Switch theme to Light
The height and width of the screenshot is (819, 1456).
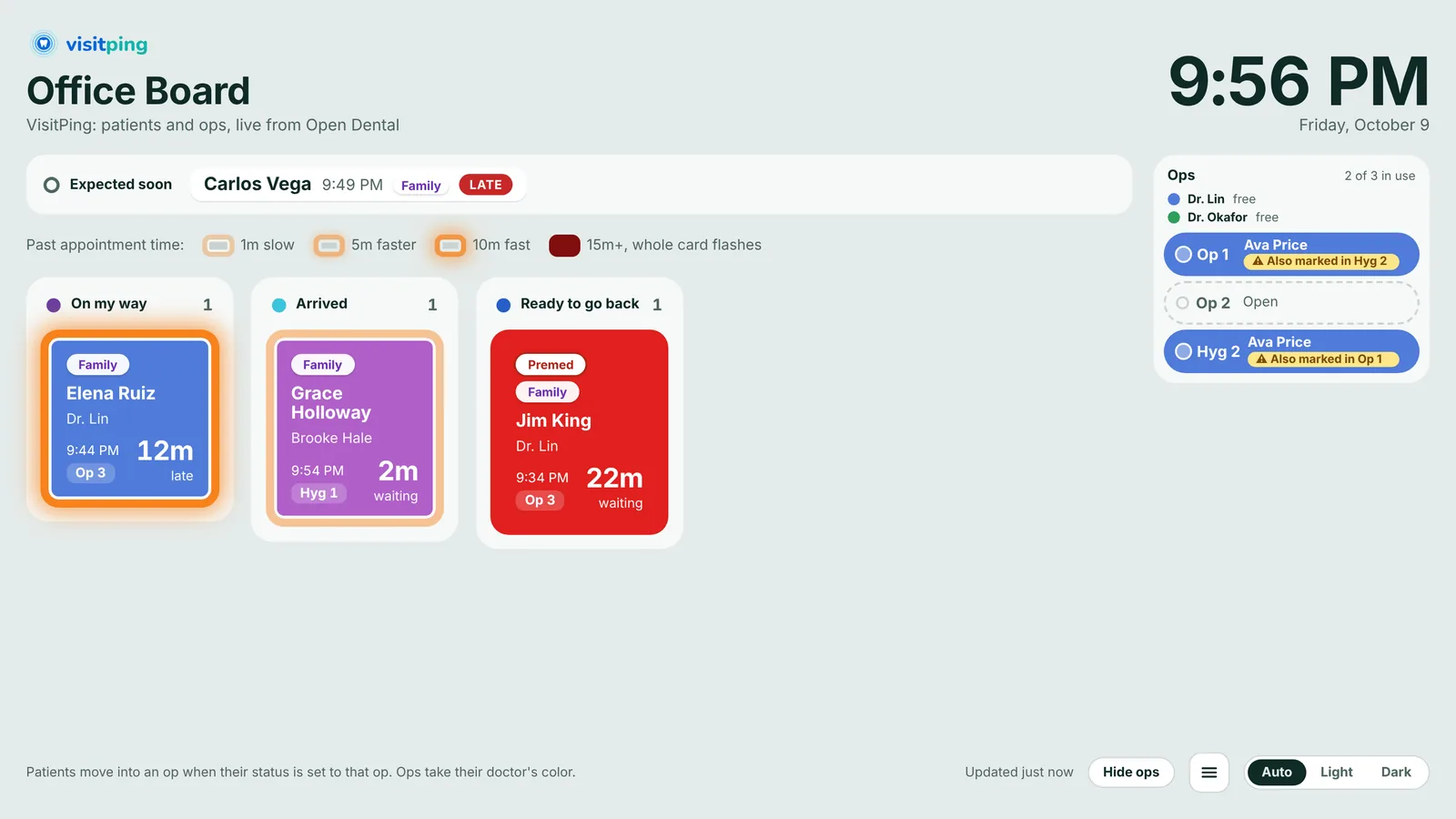pos(1337,773)
